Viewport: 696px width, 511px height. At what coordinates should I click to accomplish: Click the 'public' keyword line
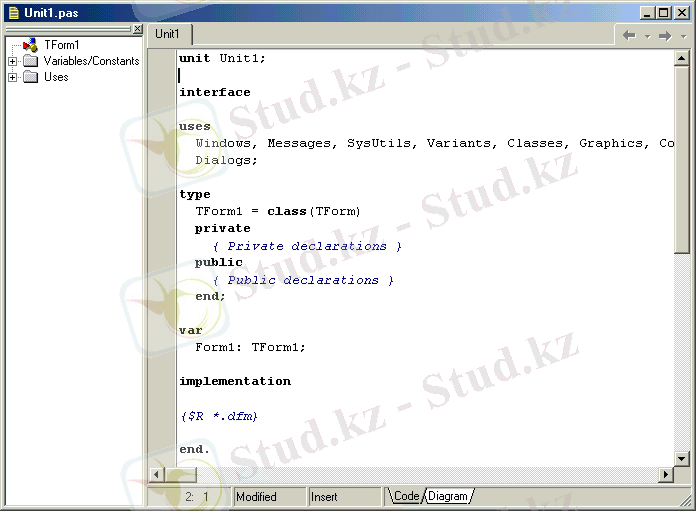pyautogui.click(x=219, y=262)
